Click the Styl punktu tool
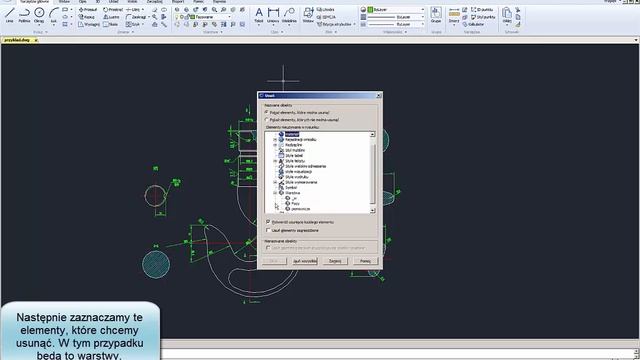This screenshot has width=640, height=360. (483, 17)
